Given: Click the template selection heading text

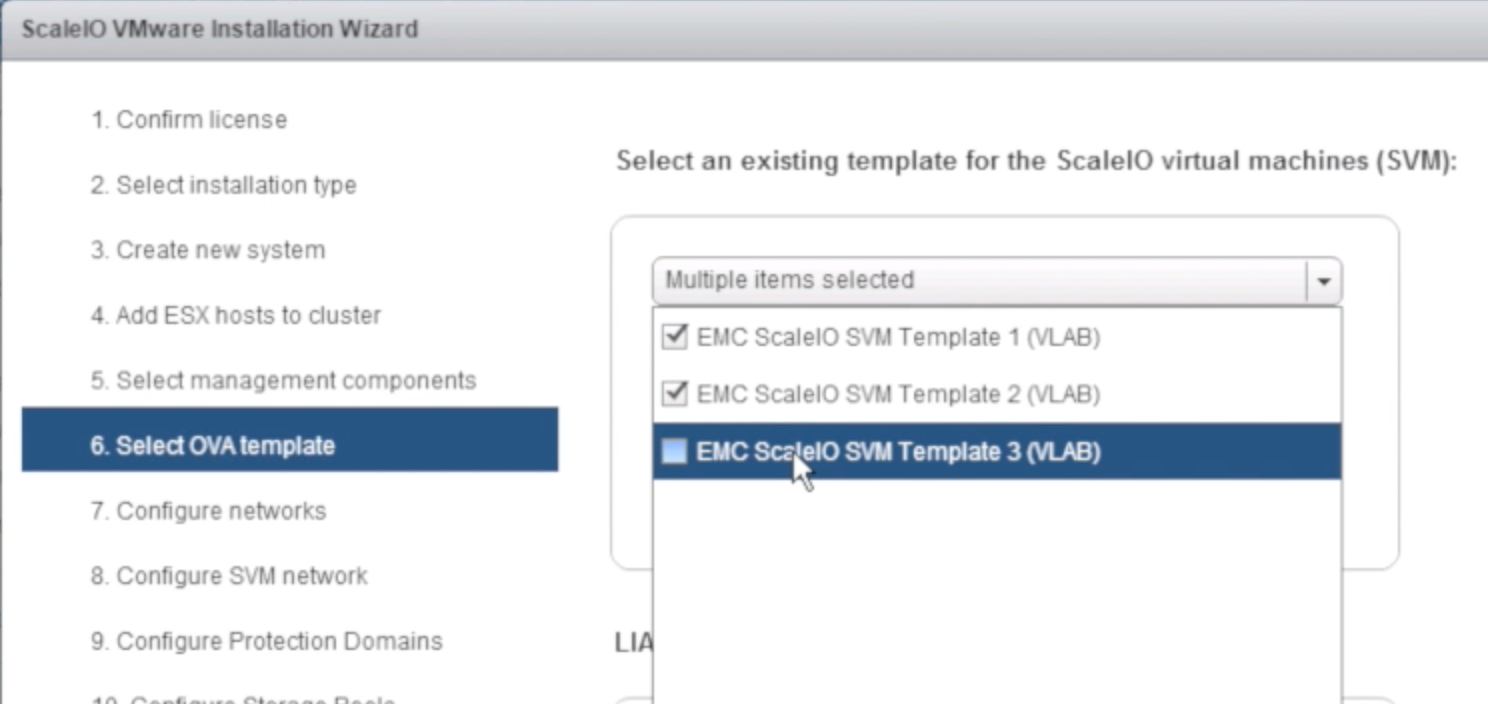Looking at the screenshot, I should point(1034,161).
